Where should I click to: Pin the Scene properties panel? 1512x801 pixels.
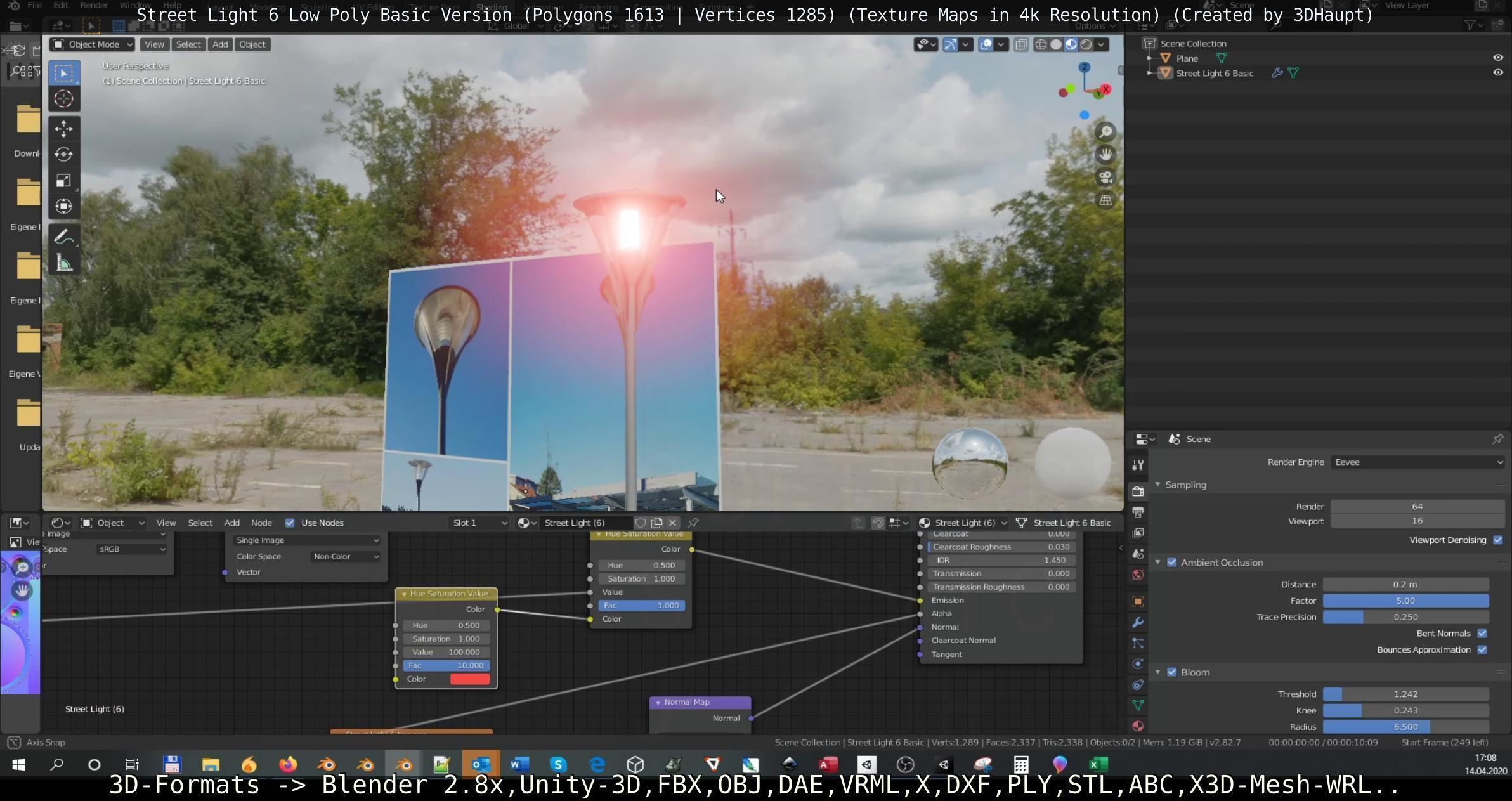(x=1497, y=439)
